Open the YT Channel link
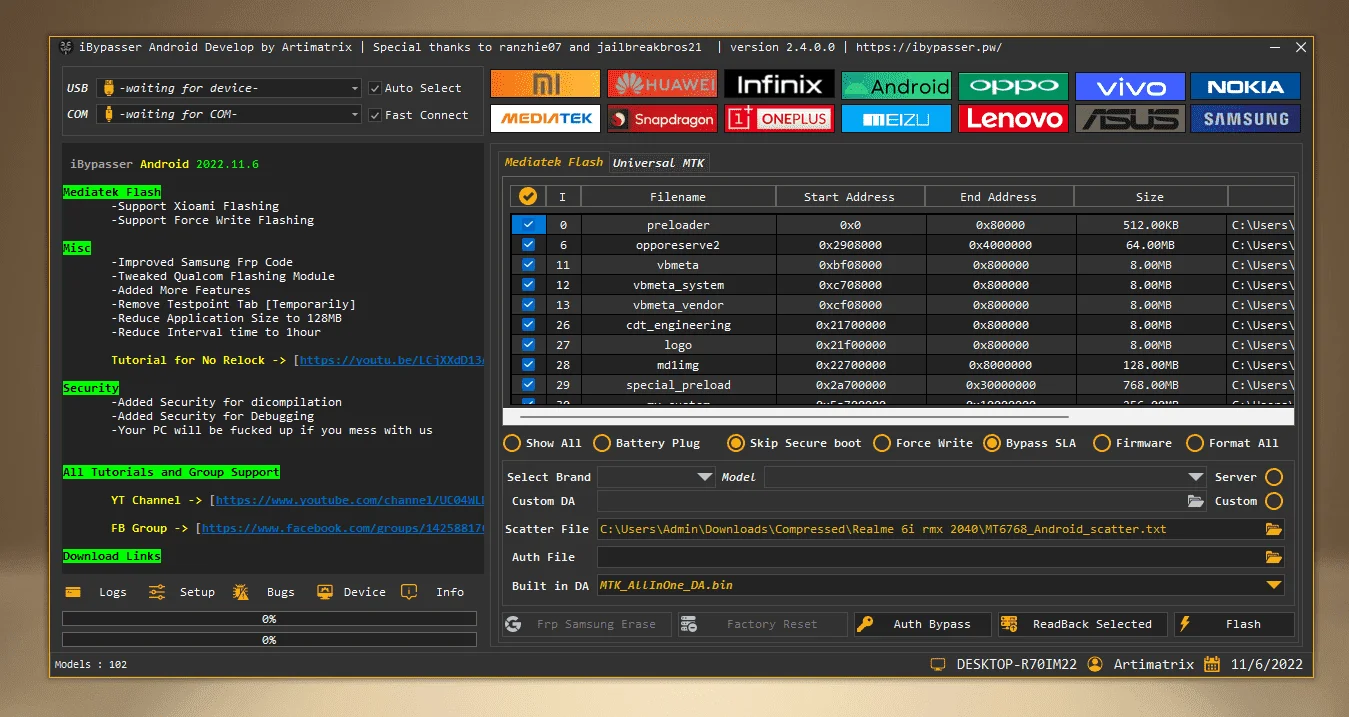Screen dimensions: 1349x717 click(x=350, y=500)
